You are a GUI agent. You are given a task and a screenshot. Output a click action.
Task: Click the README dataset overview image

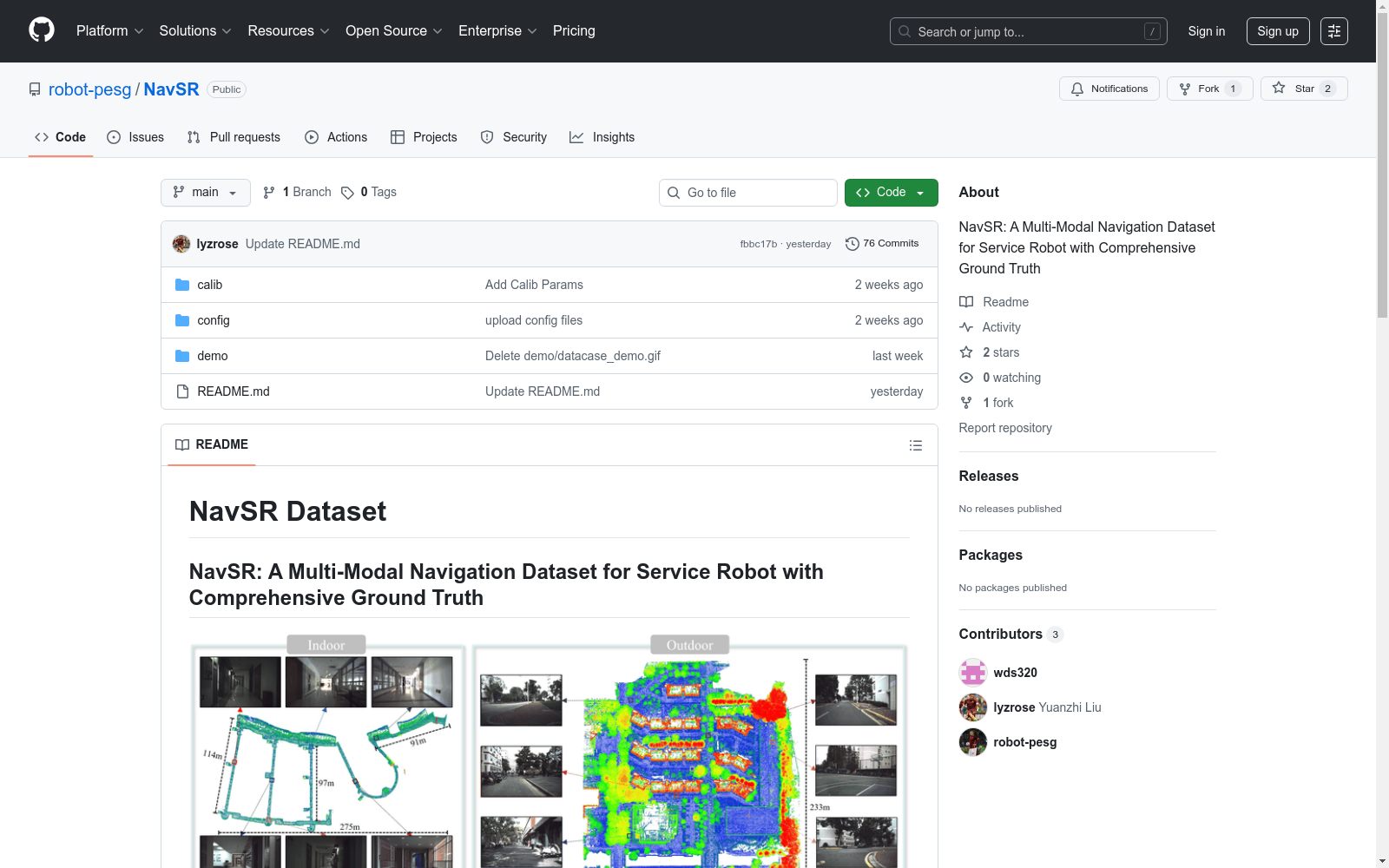point(550,751)
